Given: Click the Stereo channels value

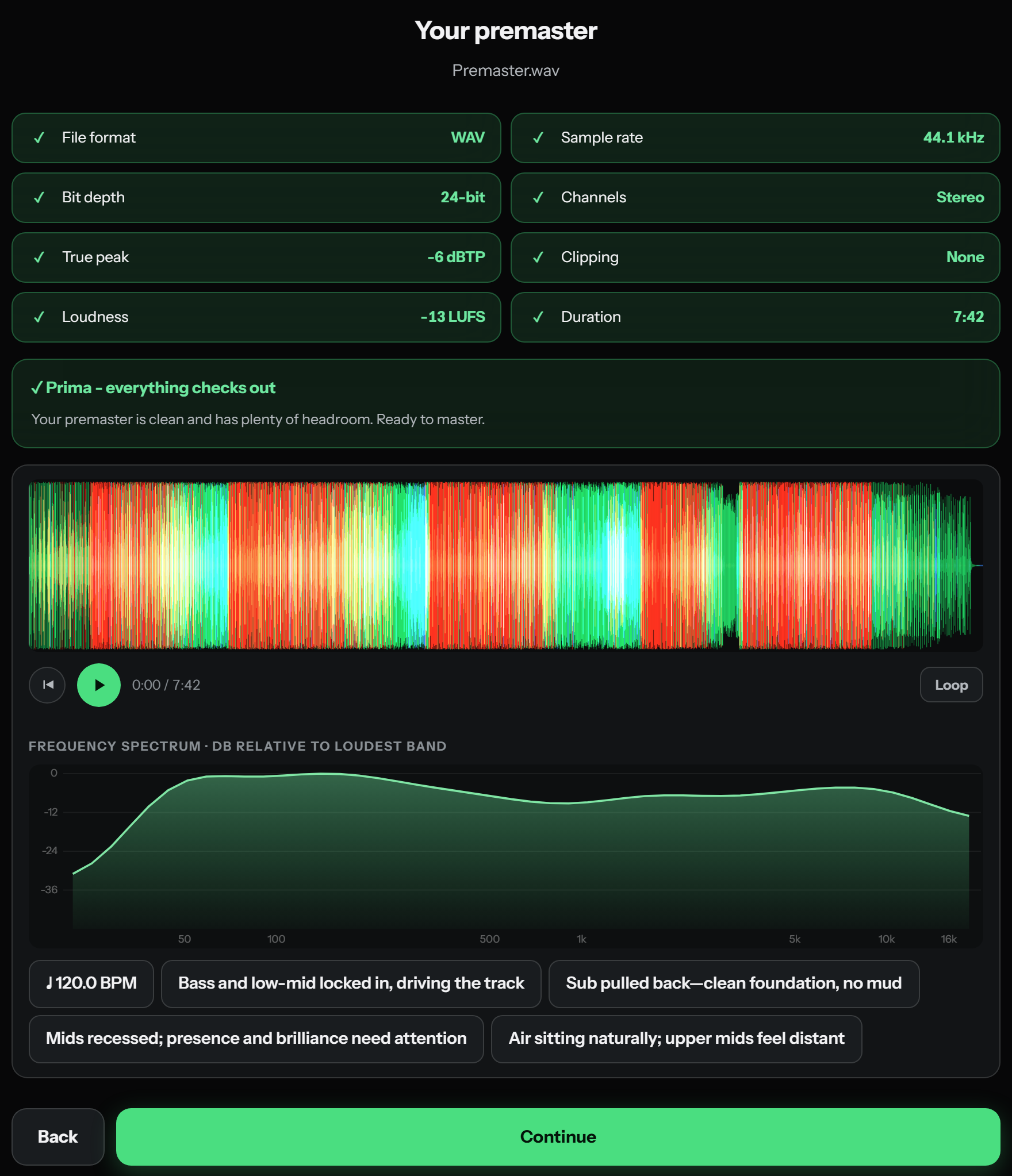Looking at the screenshot, I should click(960, 197).
